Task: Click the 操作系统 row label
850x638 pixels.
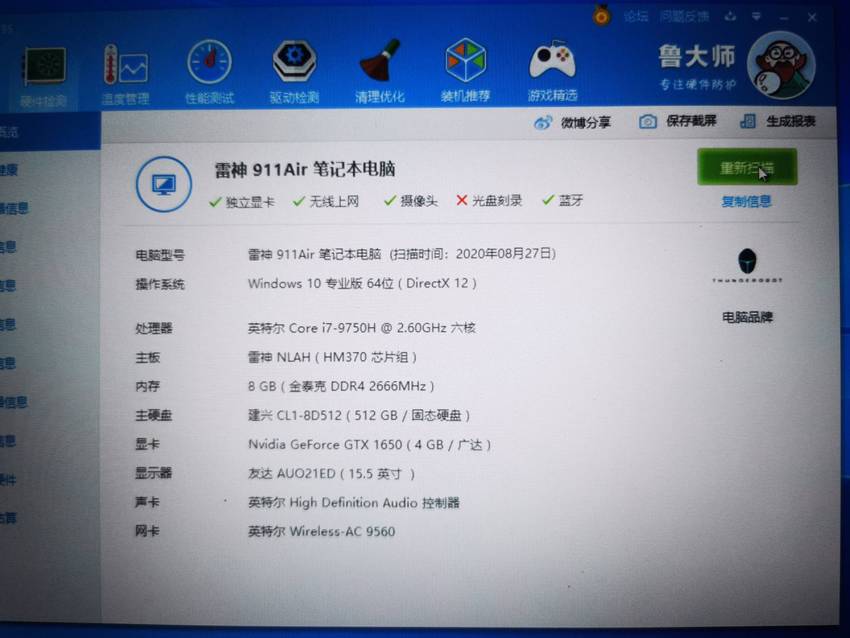Action: 160,284
